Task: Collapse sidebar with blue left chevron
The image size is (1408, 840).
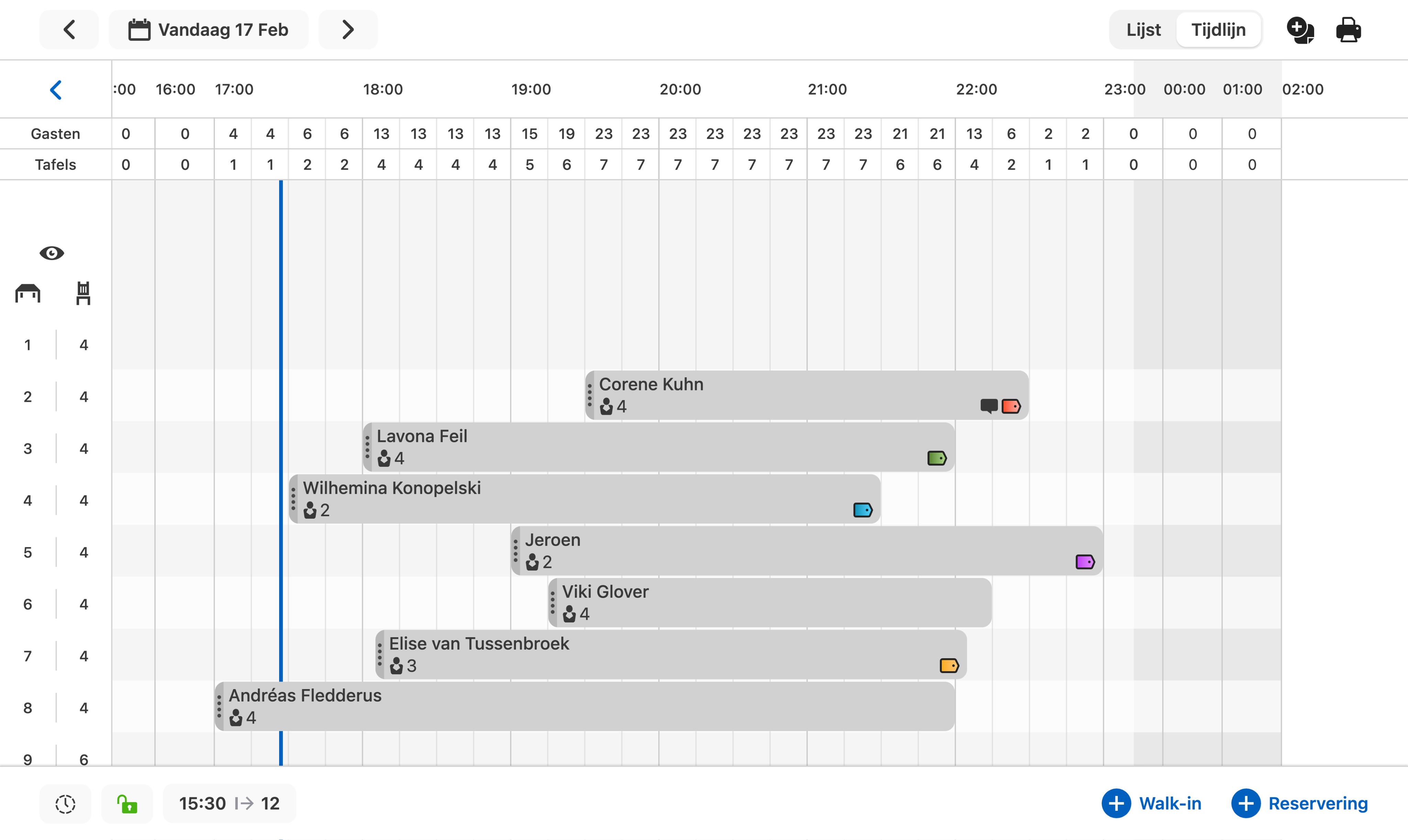Action: 55,89
